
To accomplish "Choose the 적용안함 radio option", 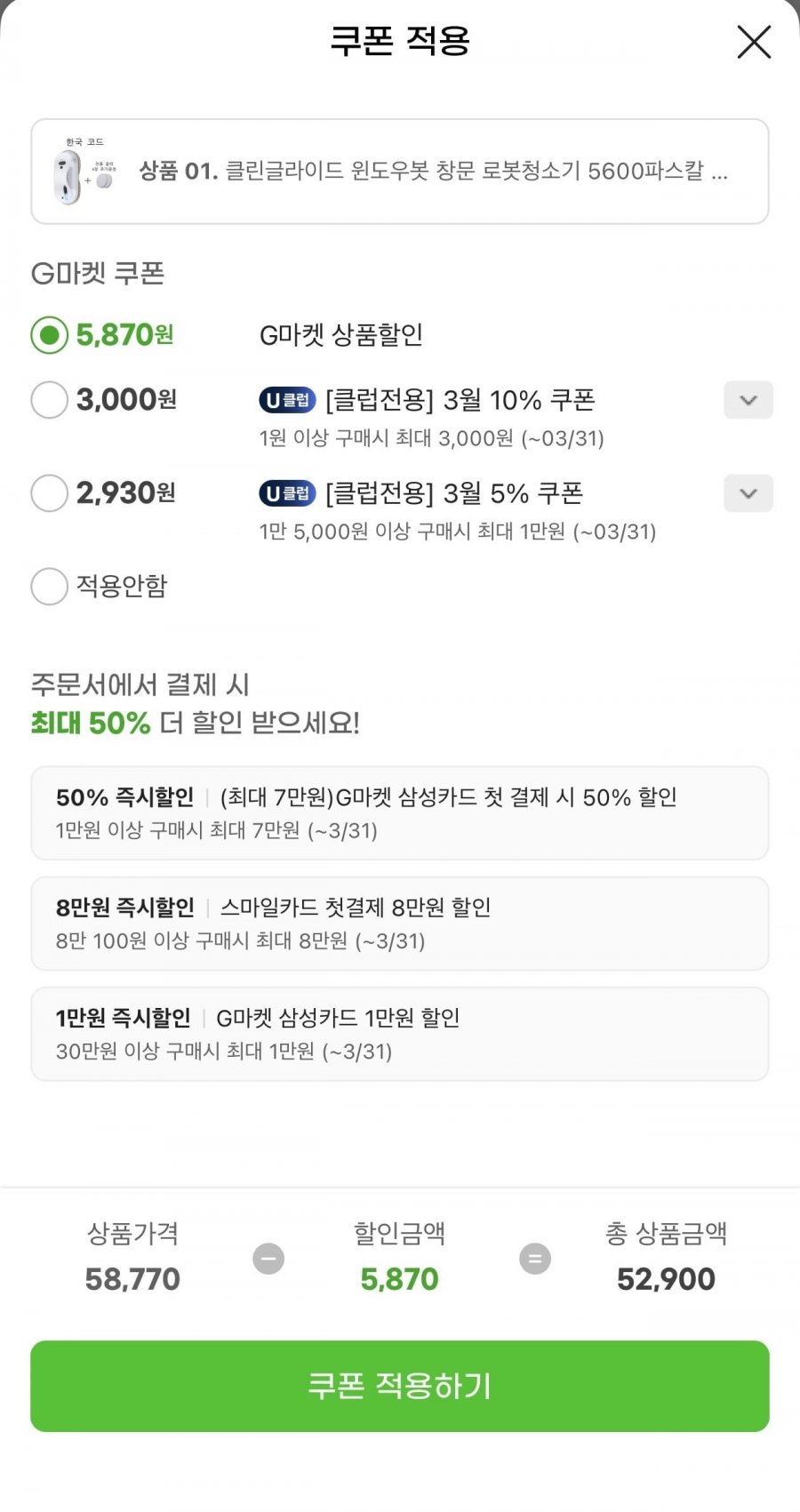I will coord(50,587).
